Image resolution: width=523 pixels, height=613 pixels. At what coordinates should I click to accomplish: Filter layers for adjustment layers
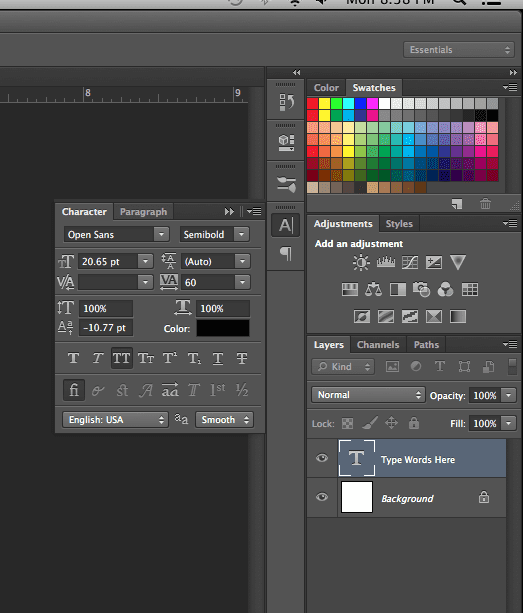point(416,367)
